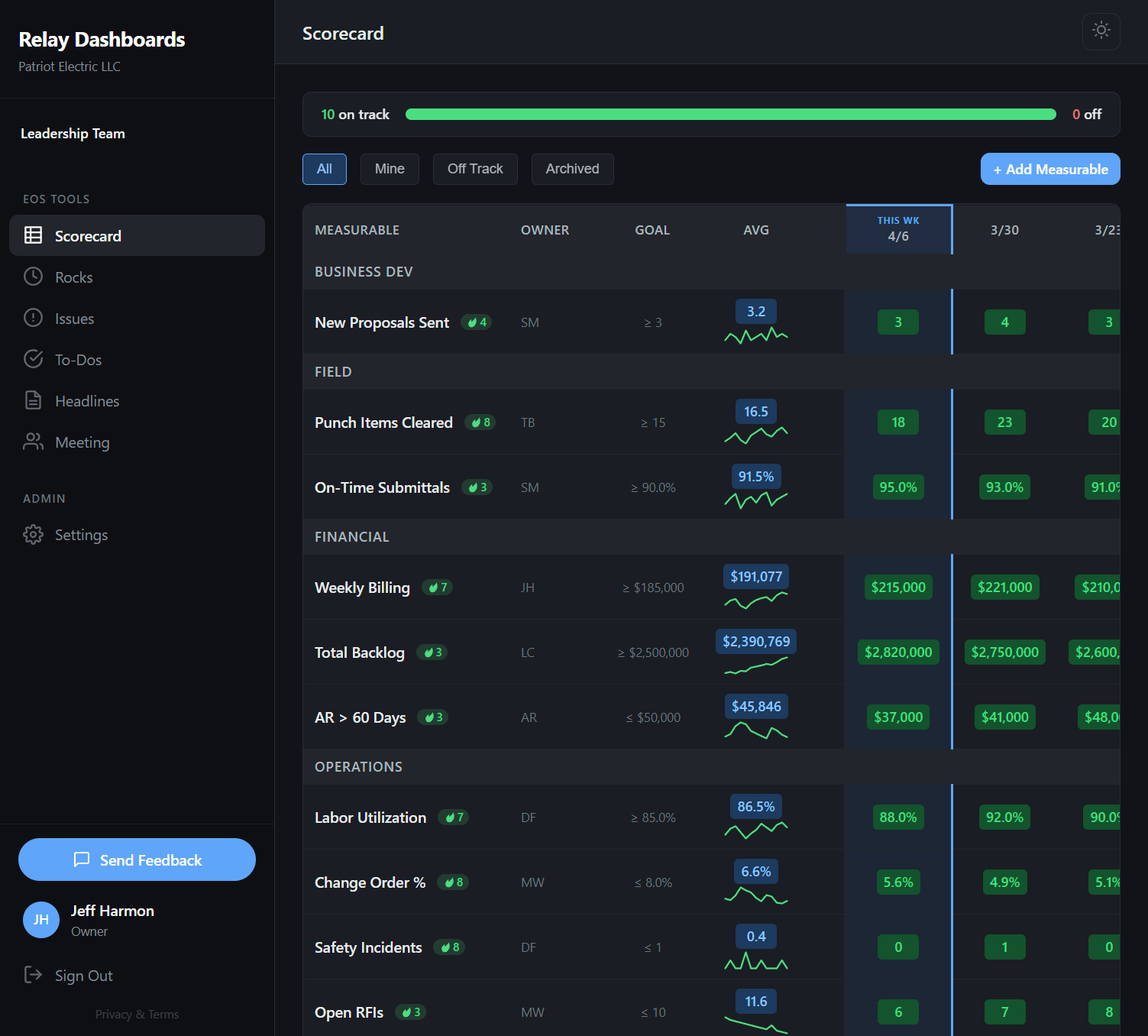Click the 3/30 column header
This screenshot has width=1148, height=1036.
point(1005,230)
